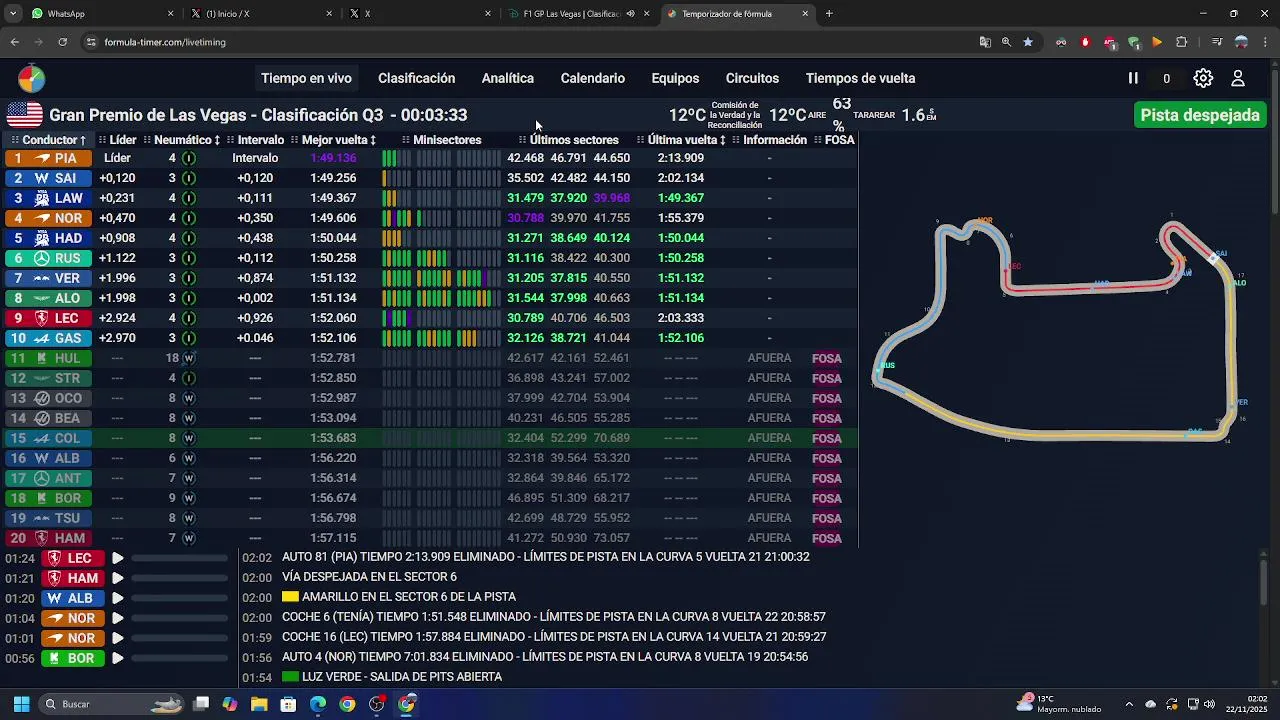Click the Formula Timer logo
1280x720 pixels.
coord(31,78)
